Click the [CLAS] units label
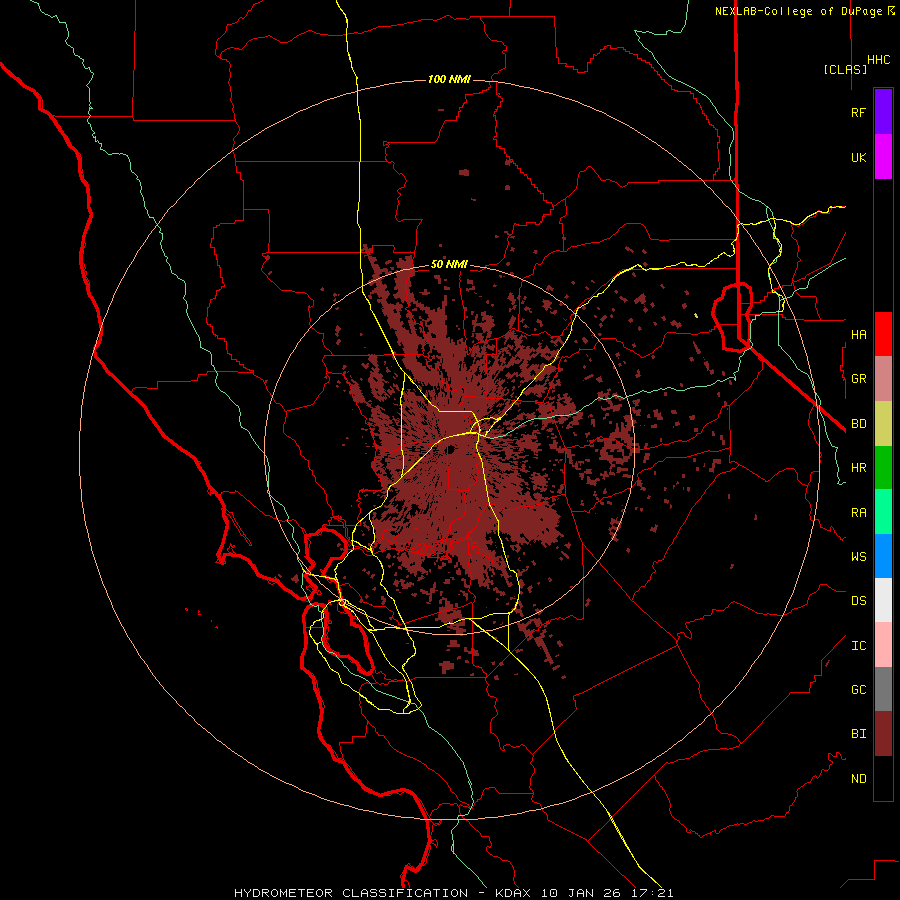900x900 pixels. pyautogui.click(x=845, y=69)
